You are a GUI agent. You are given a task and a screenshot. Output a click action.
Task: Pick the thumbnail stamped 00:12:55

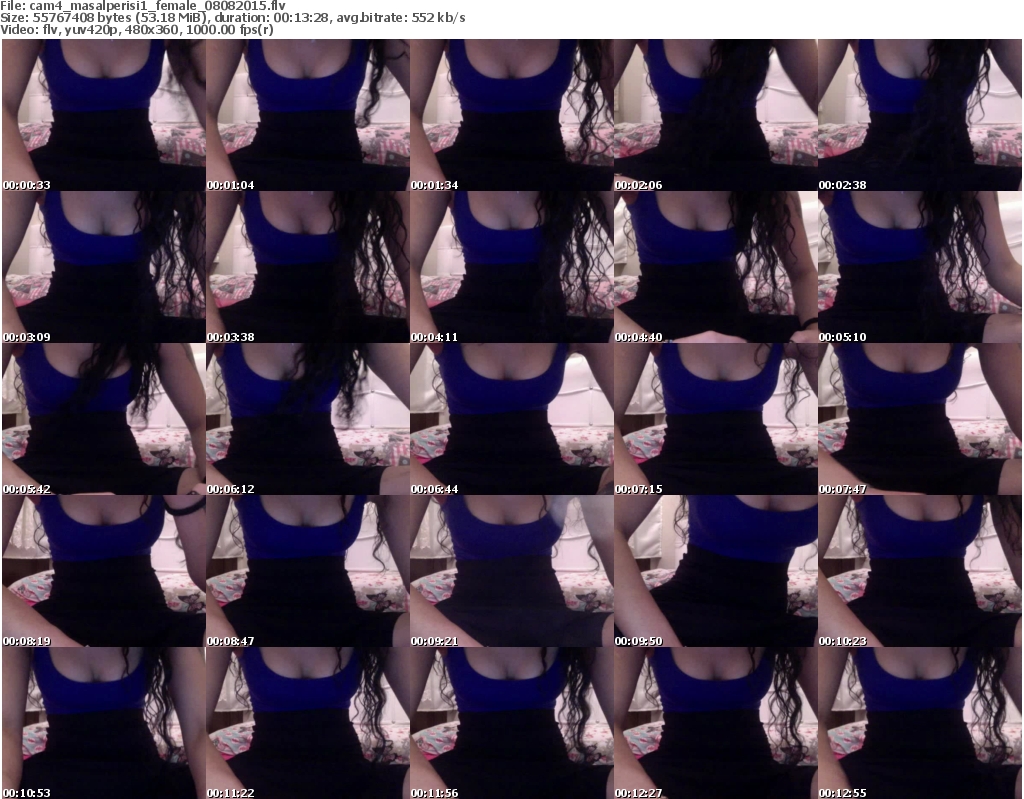920,723
